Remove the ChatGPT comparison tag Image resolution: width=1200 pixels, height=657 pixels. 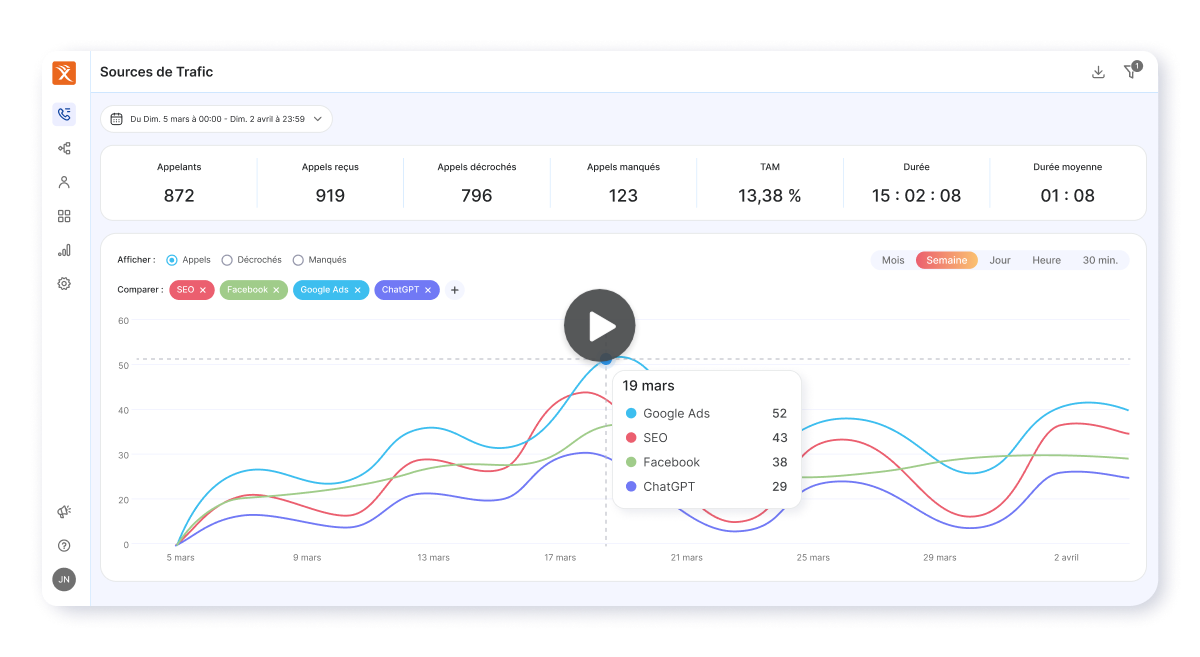click(x=430, y=290)
